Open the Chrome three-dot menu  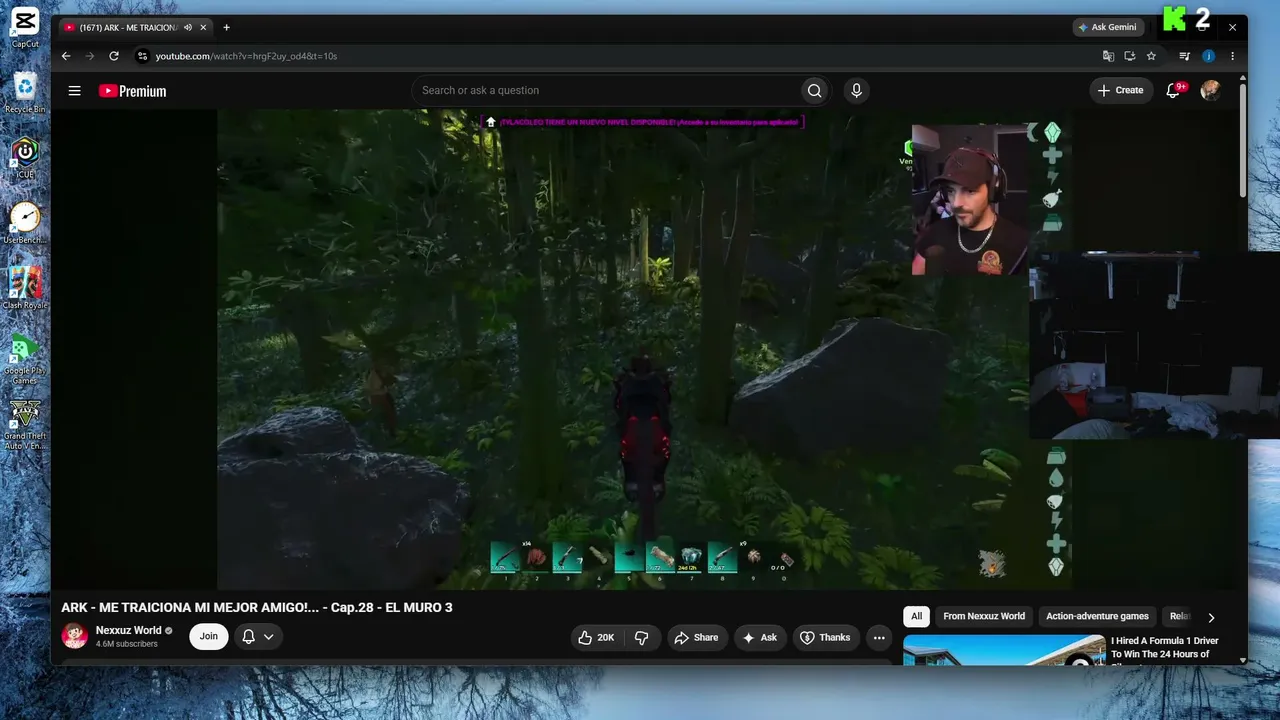pyautogui.click(x=1232, y=56)
